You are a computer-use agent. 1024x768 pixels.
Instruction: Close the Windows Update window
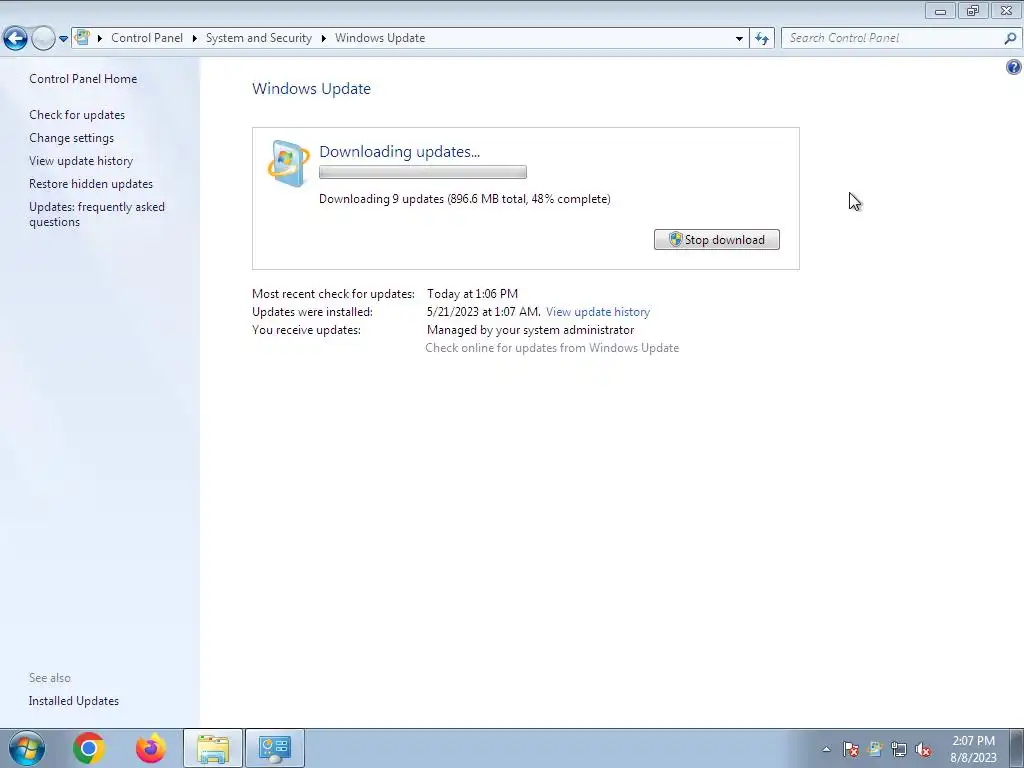(x=1006, y=10)
